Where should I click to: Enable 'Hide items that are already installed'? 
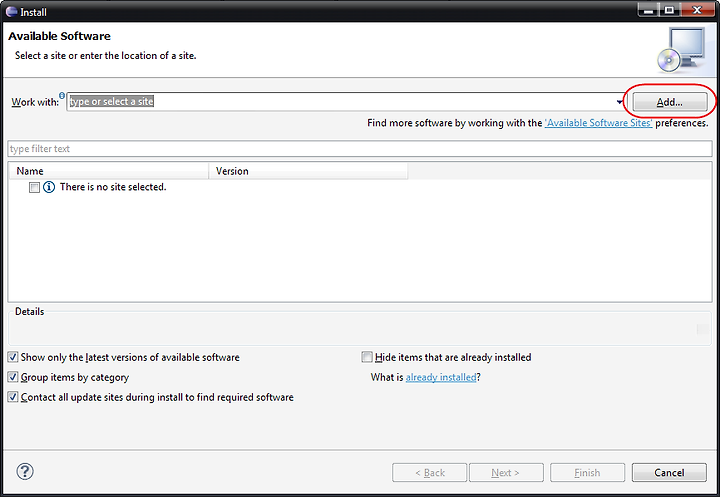367,357
